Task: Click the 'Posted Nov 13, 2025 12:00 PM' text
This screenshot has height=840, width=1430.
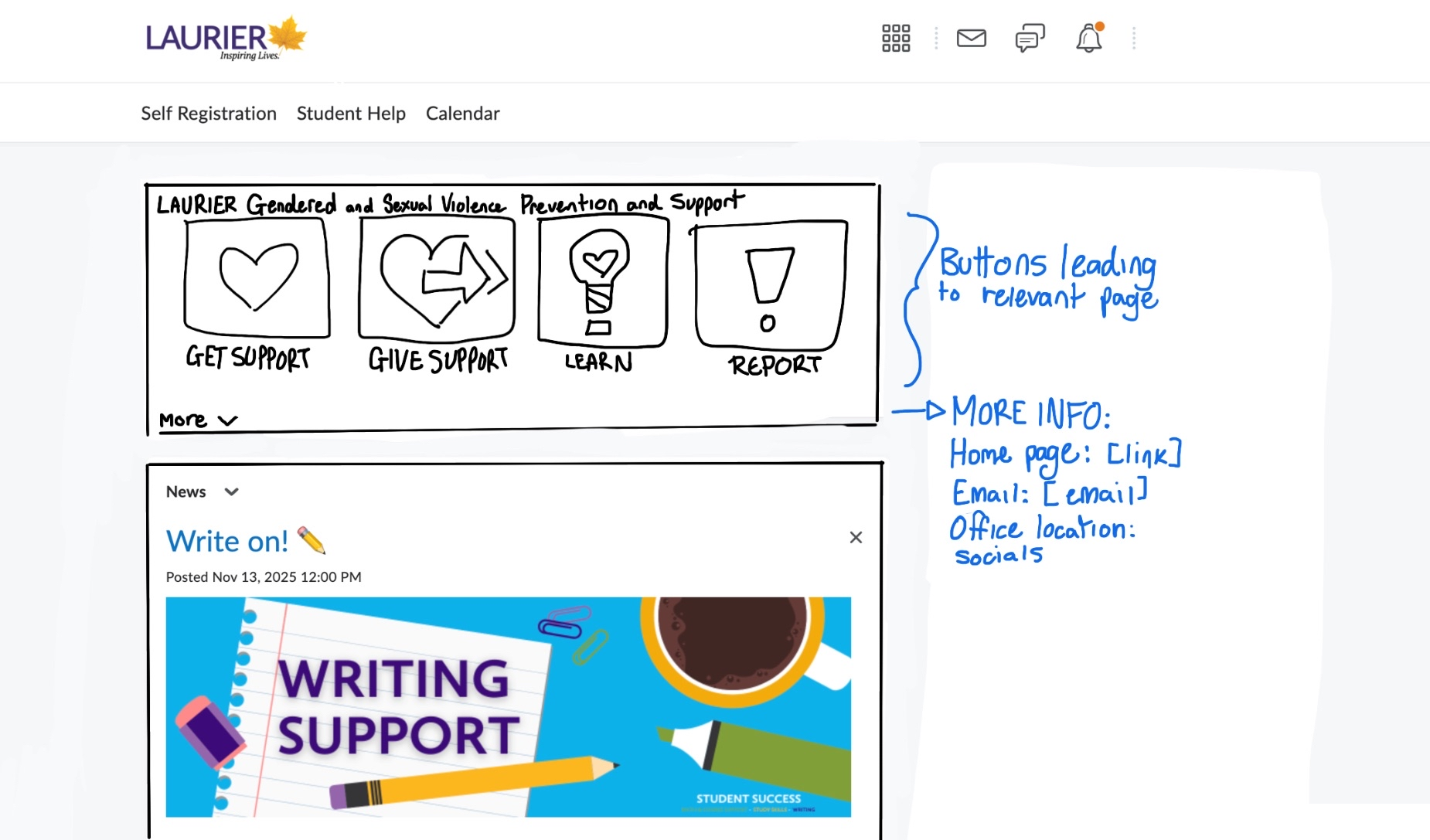Action: (264, 577)
